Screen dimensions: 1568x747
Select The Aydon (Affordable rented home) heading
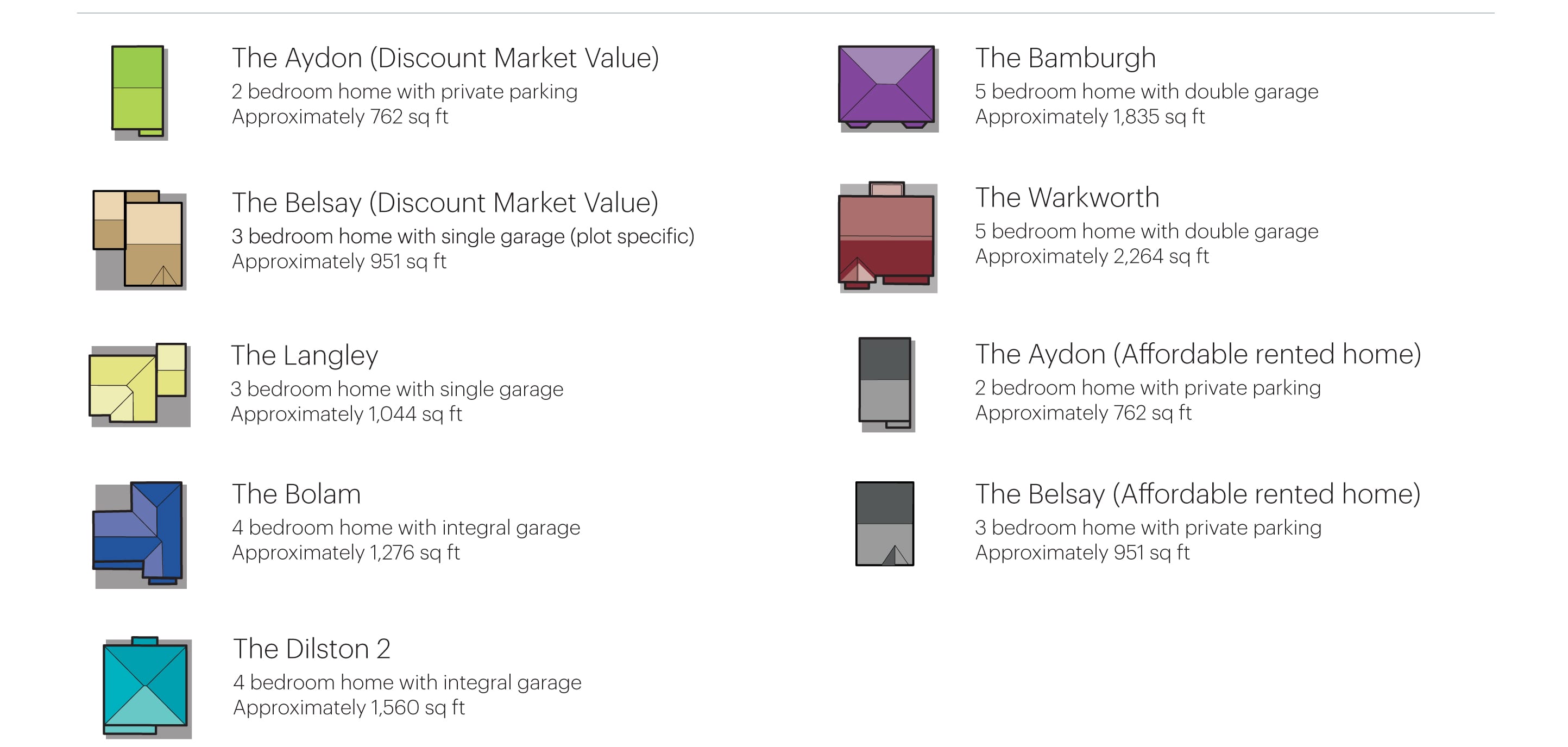tap(1198, 354)
